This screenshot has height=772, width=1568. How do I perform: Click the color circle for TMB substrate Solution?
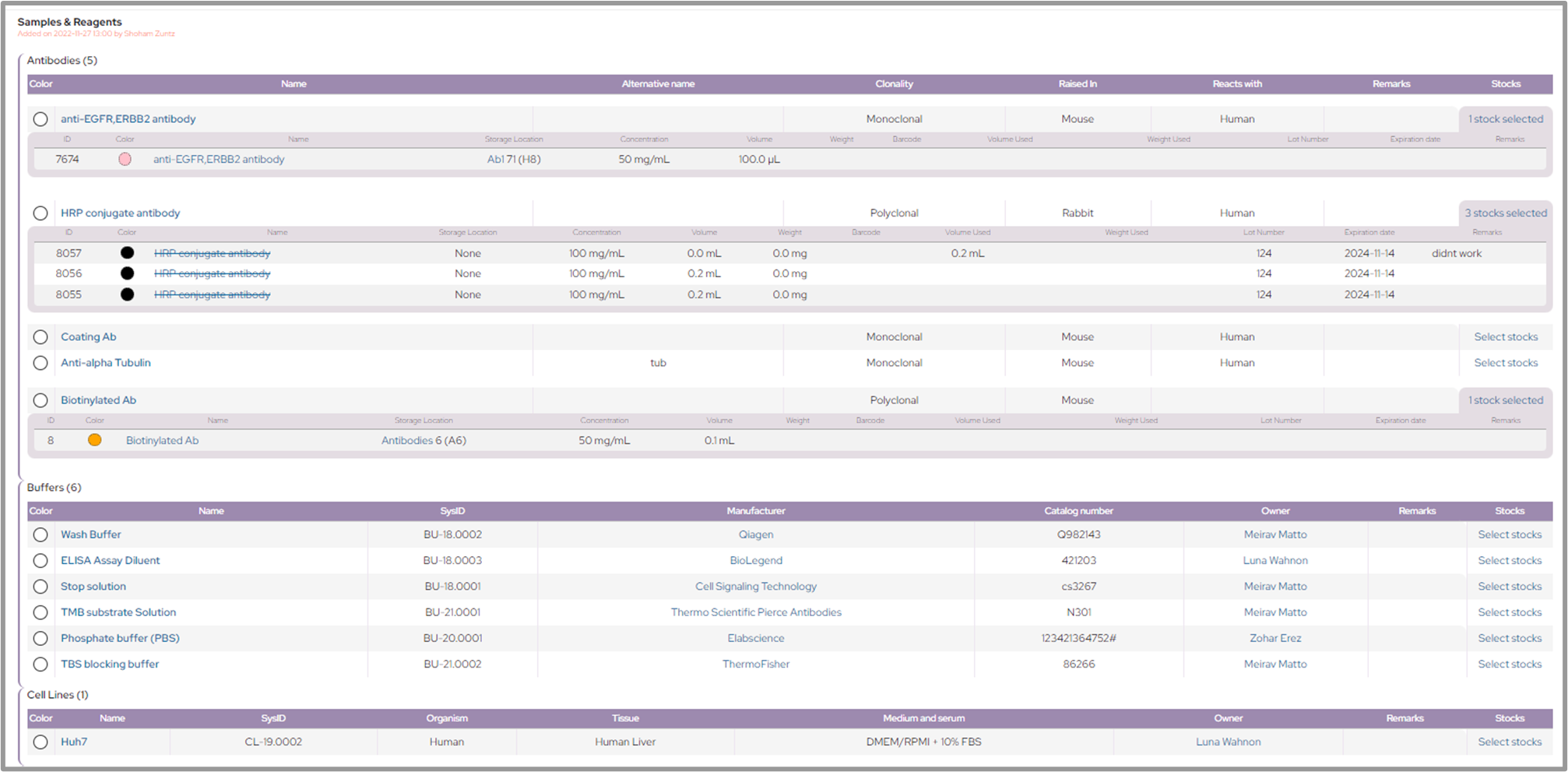(40, 613)
